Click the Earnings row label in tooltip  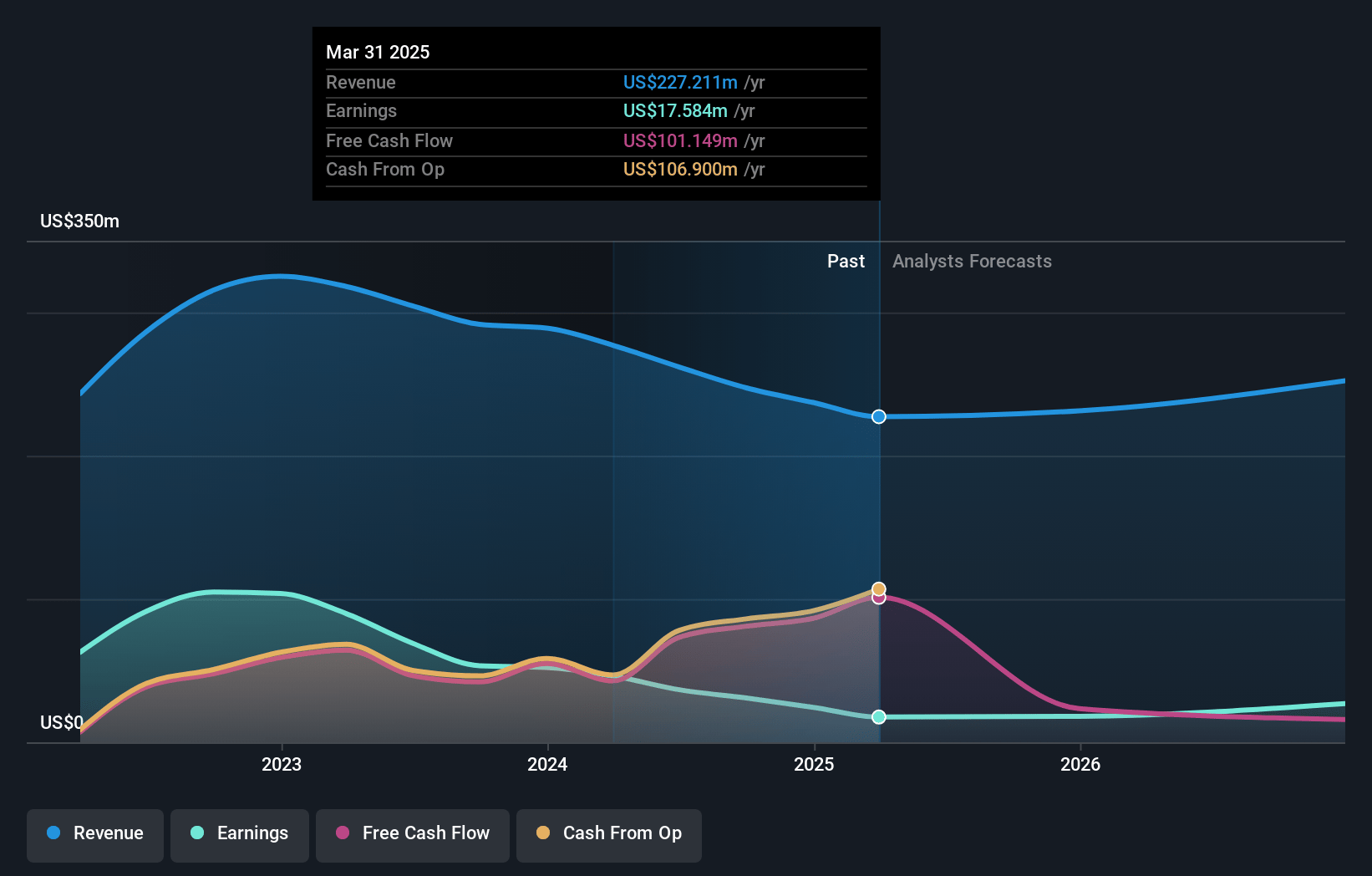tap(361, 111)
